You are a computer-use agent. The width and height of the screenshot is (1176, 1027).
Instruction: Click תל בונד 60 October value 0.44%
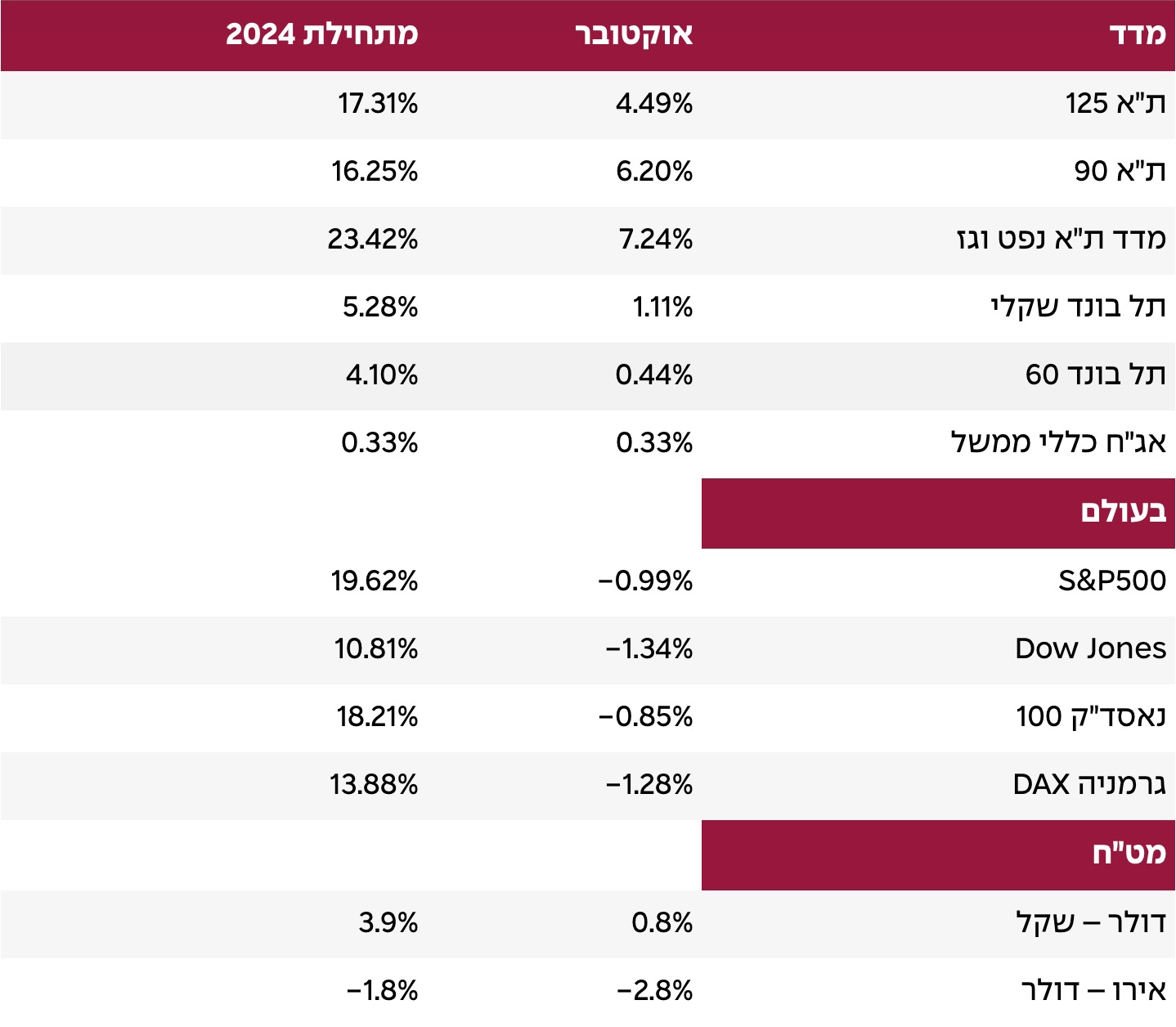tap(654, 375)
